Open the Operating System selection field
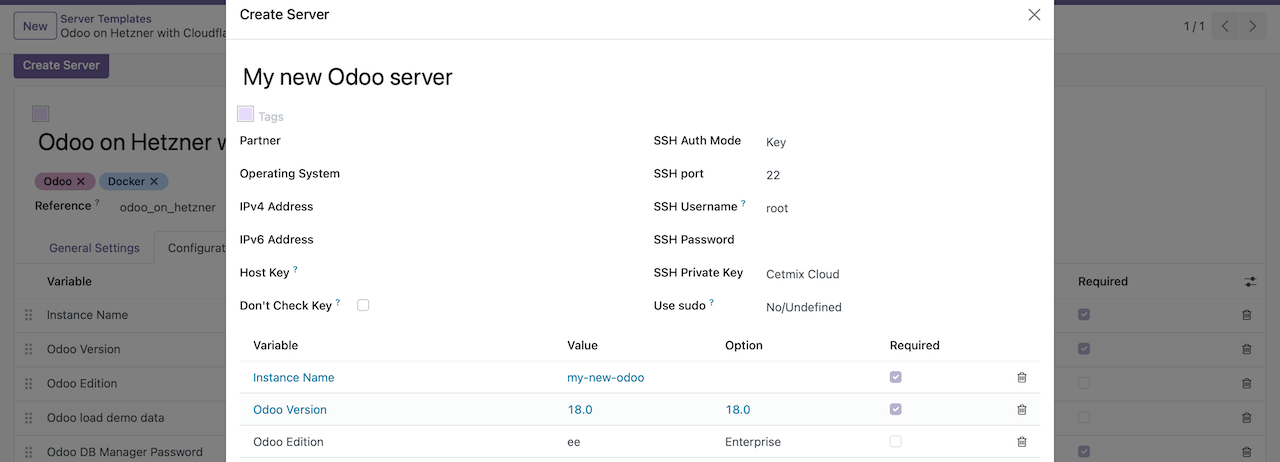Image resolution: width=1280 pixels, height=462 pixels. [490, 174]
